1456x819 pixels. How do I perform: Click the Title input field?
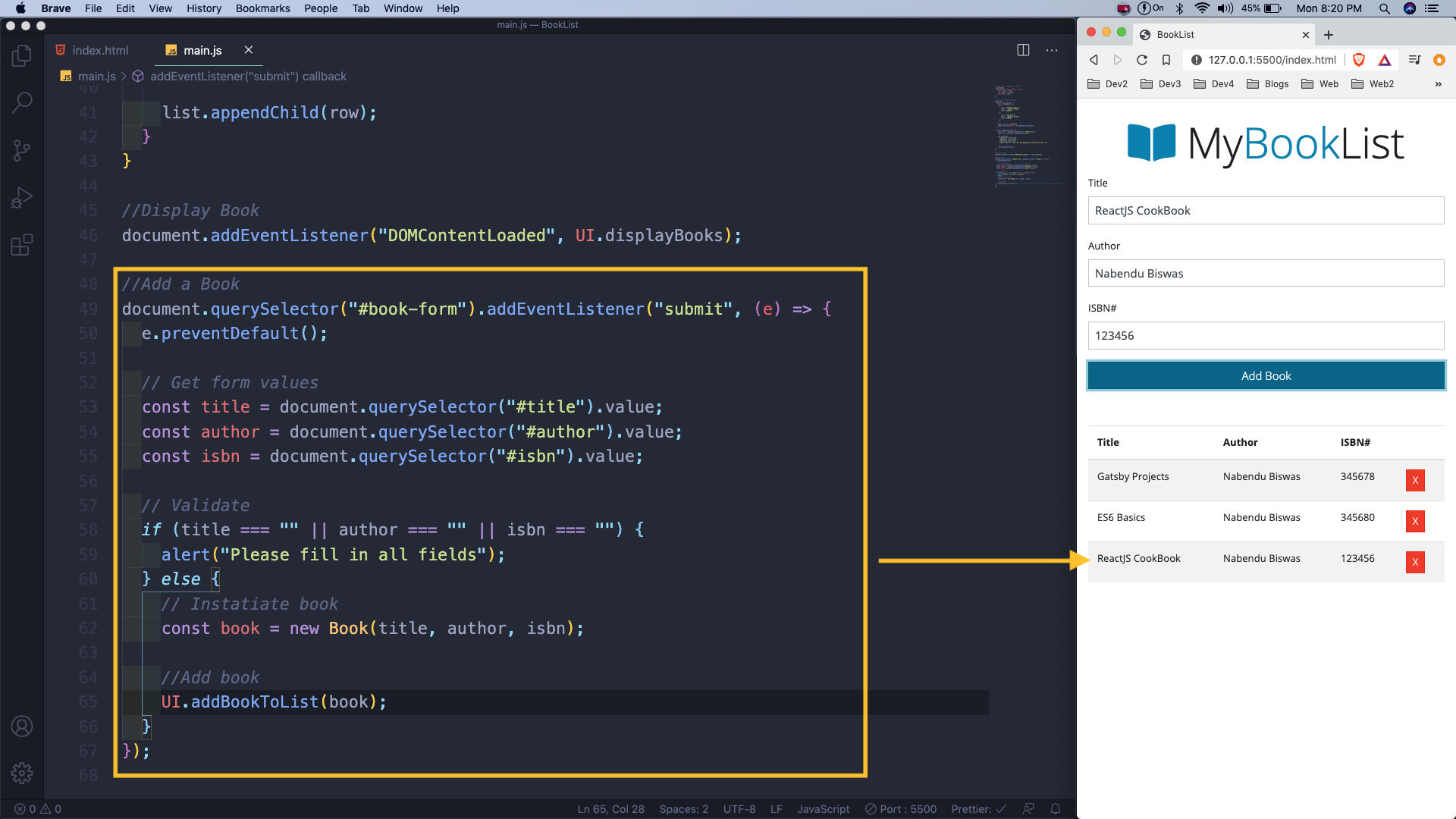(1266, 211)
